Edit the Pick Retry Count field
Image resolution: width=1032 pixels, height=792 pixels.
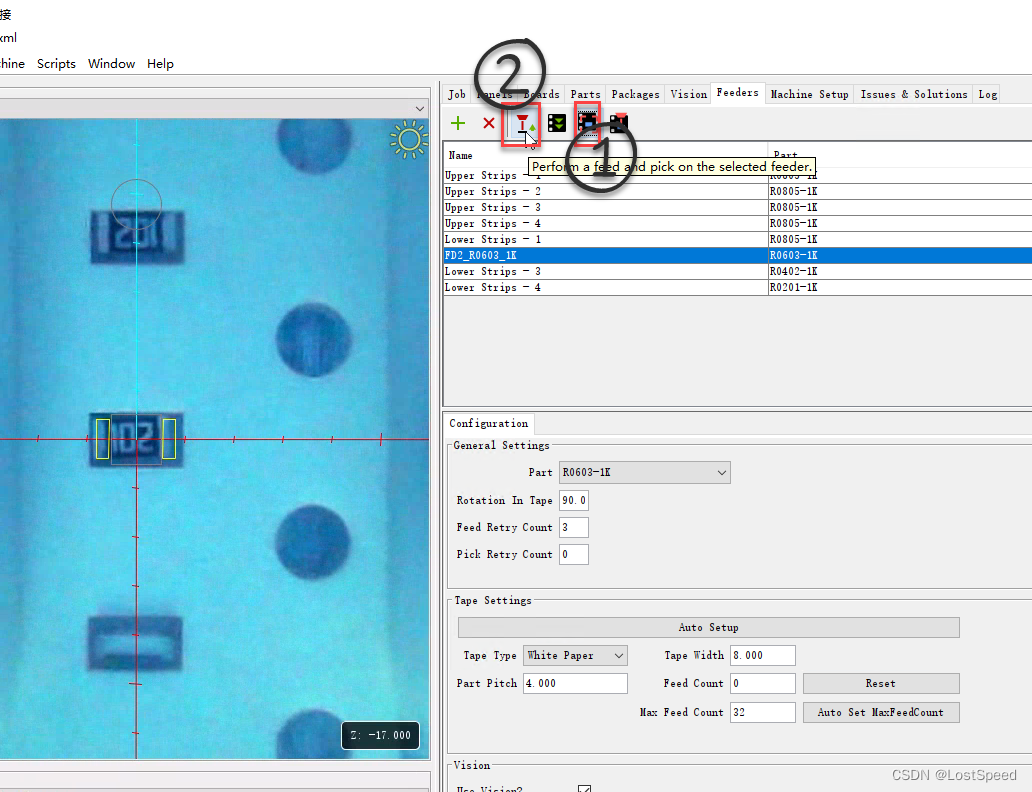pyautogui.click(x=574, y=554)
